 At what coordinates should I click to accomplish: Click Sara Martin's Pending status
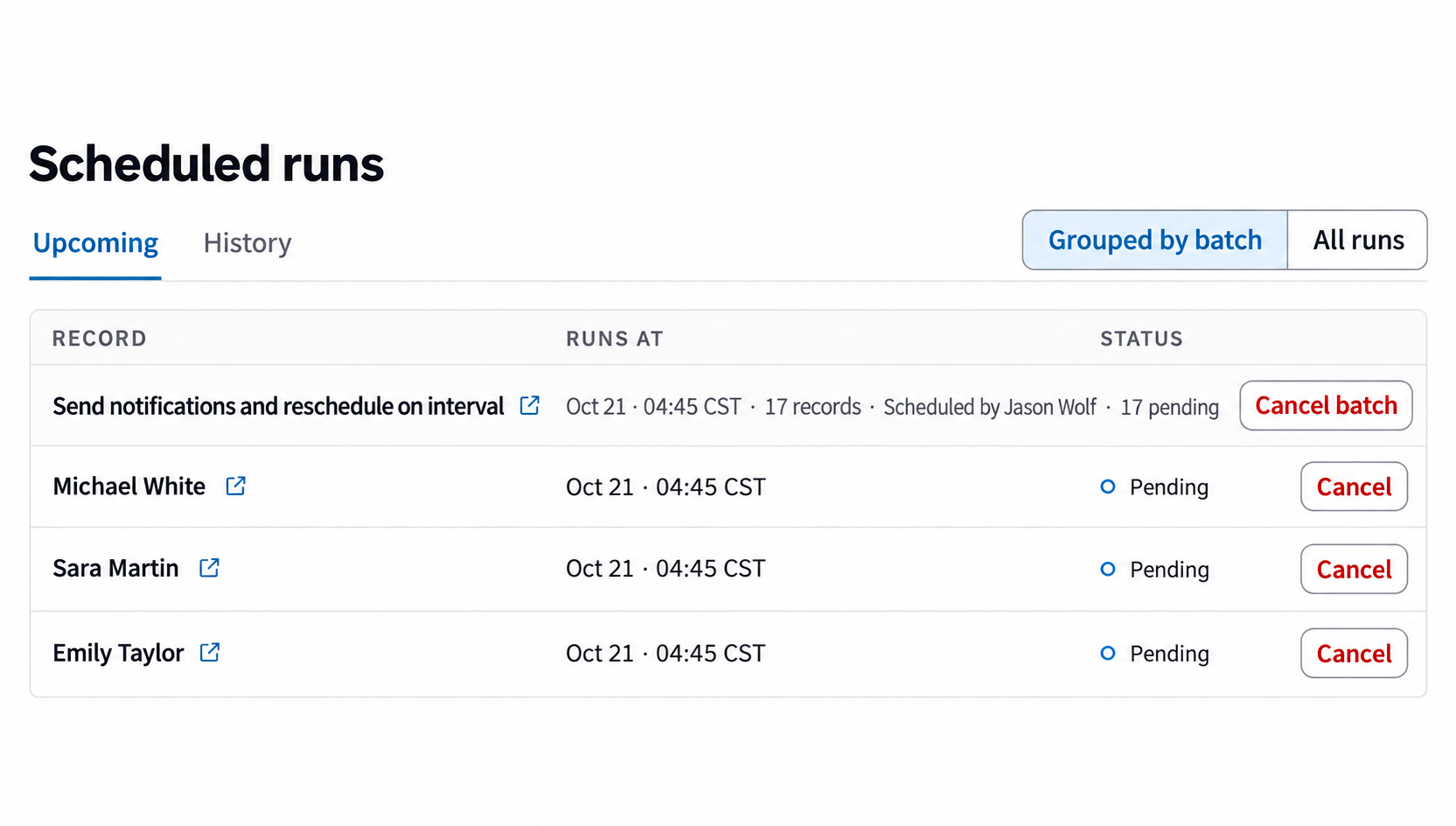tap(1154, 569)
